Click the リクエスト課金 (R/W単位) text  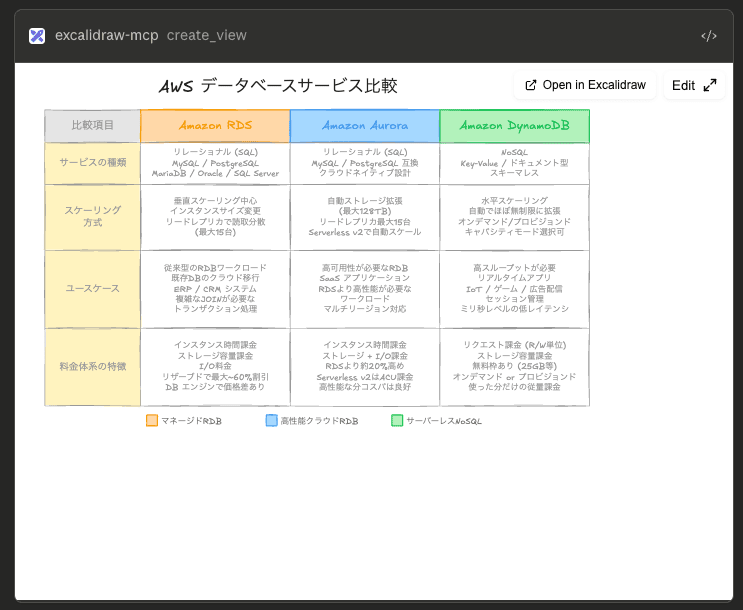pos(515,346)
